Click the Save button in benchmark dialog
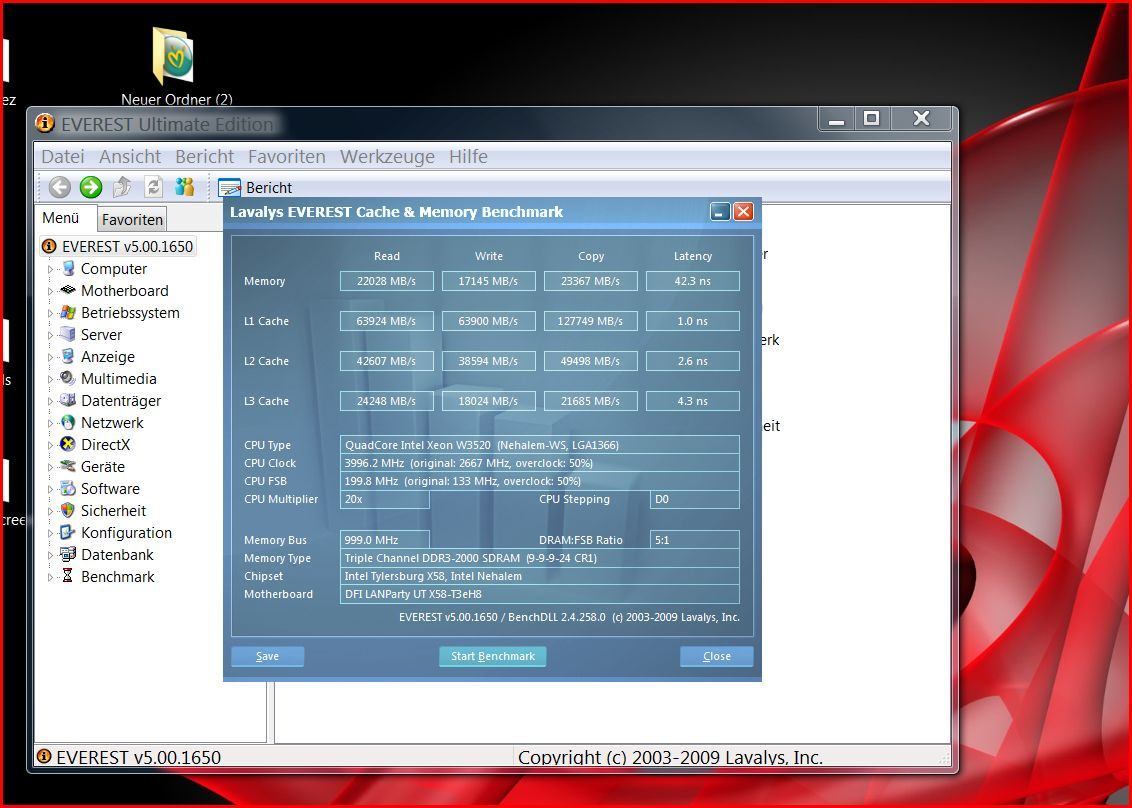Screen dimensions: 1132x808 click(x=267, y=656)
